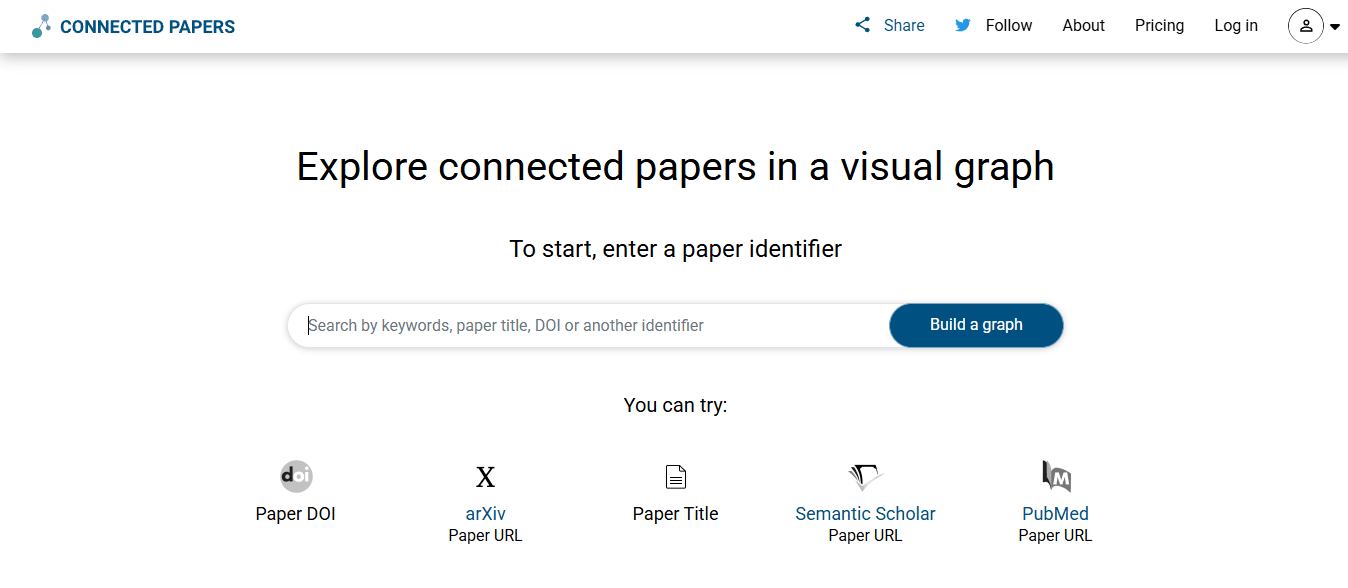This screenshot has width=1348, height=588.
Task: Click the Twitter bird icon
Action: point(962,25)
